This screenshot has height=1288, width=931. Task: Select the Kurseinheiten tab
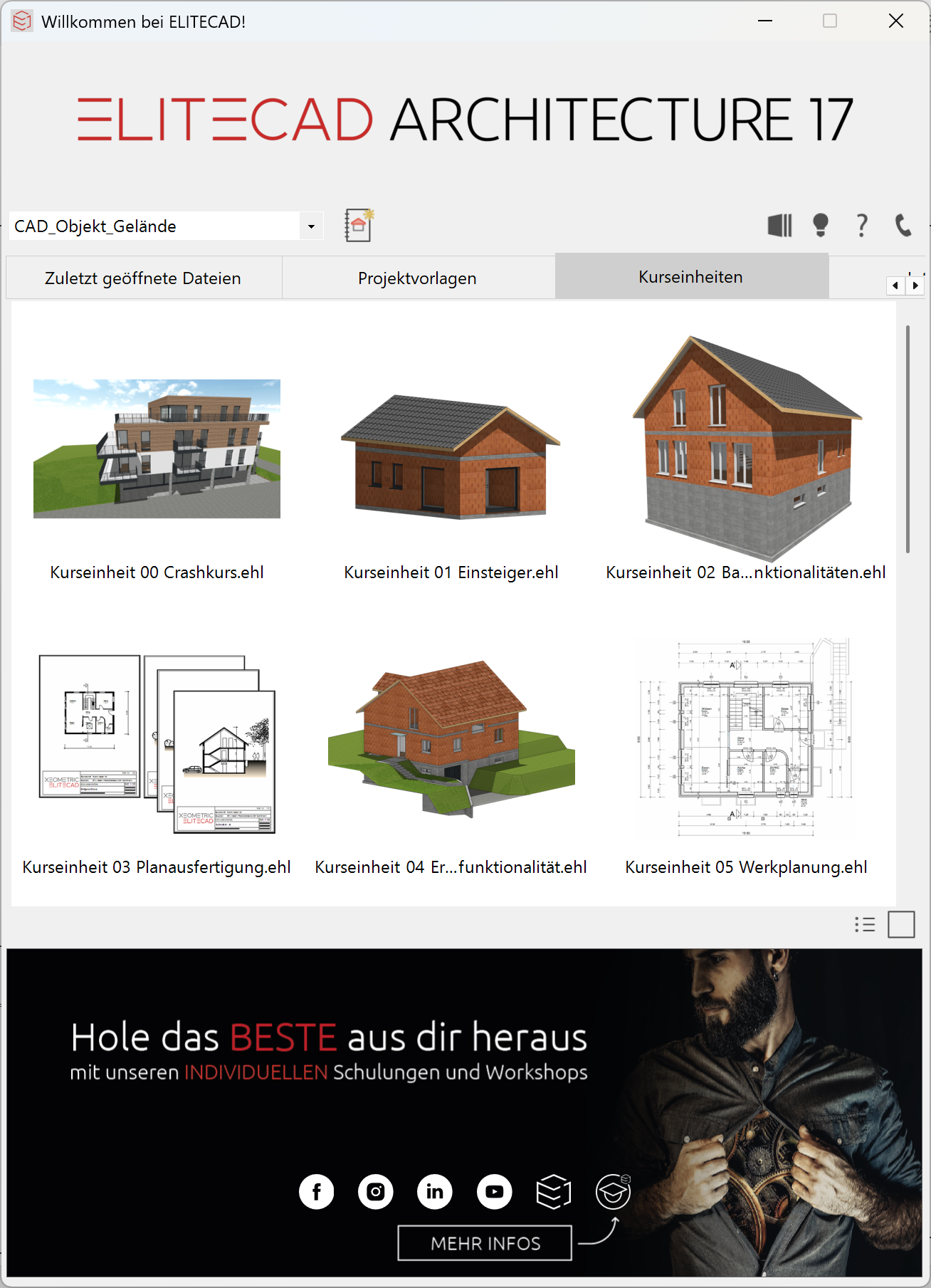(691, 276)
